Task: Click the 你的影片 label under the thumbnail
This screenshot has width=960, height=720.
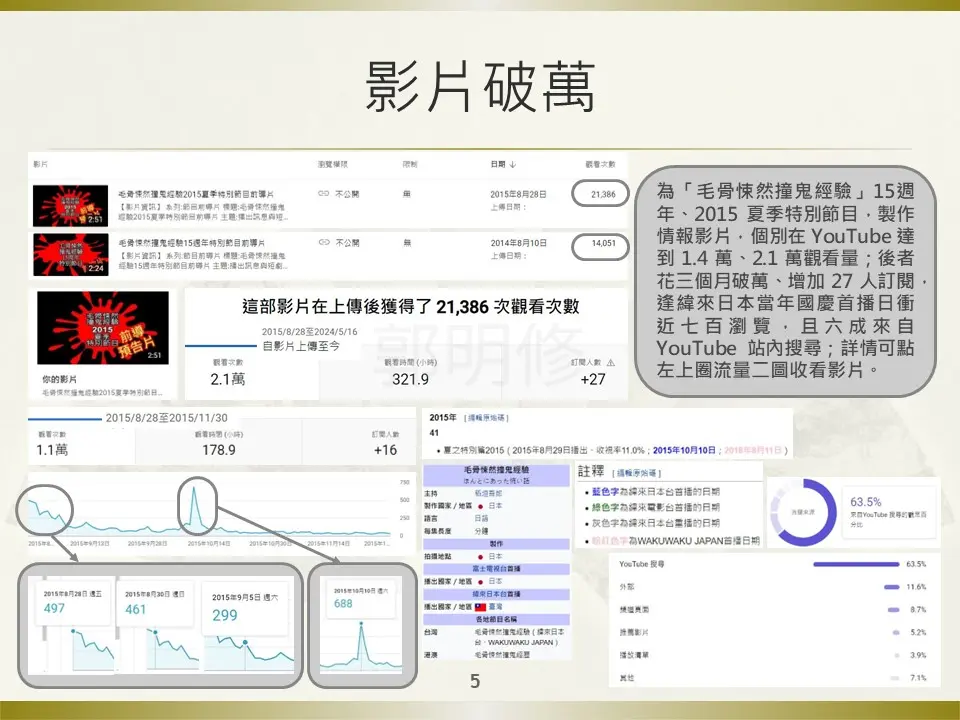Action: click(x=59, y=380)
